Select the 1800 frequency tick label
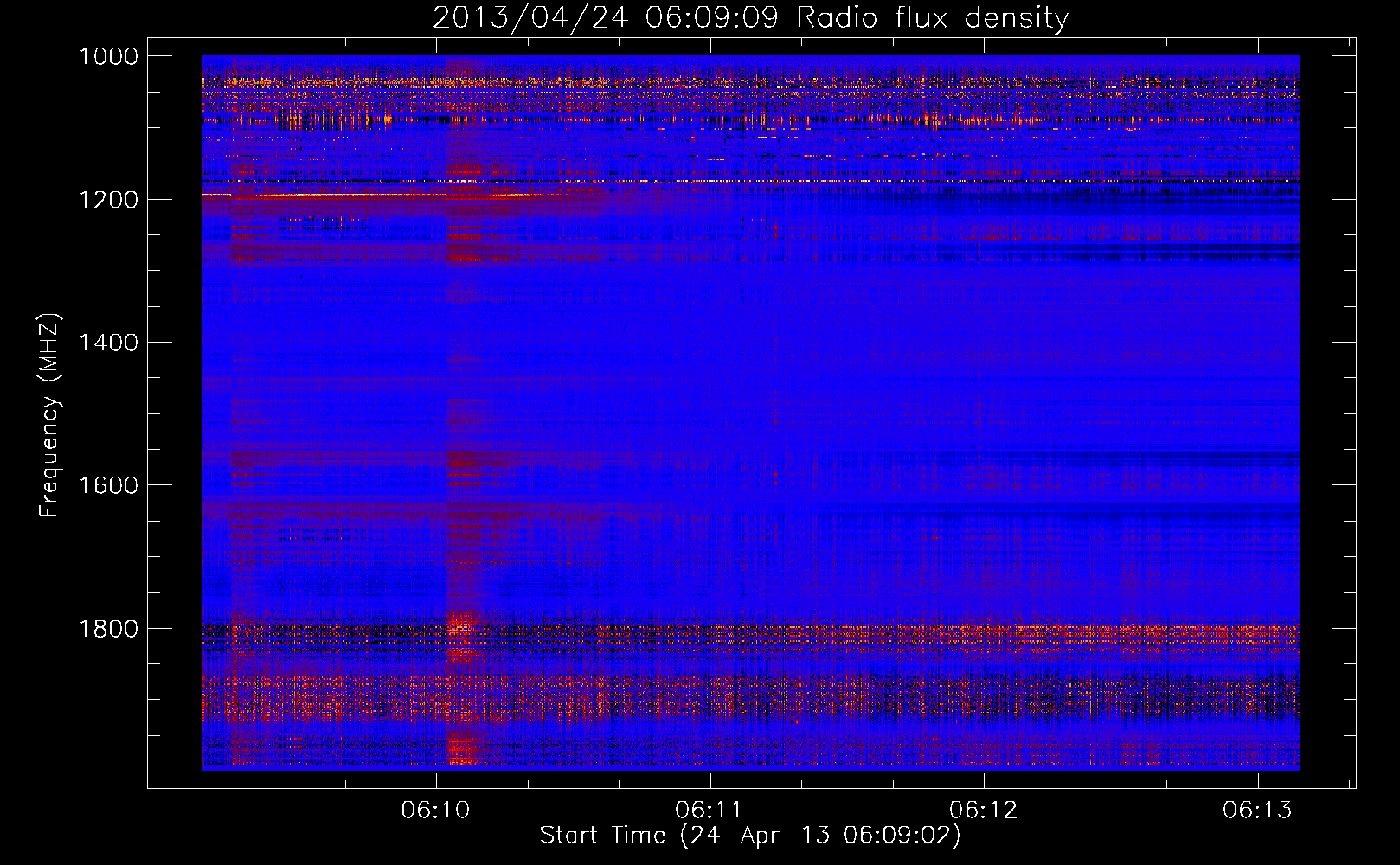1400x865 pixels. (x=108, y=629)
